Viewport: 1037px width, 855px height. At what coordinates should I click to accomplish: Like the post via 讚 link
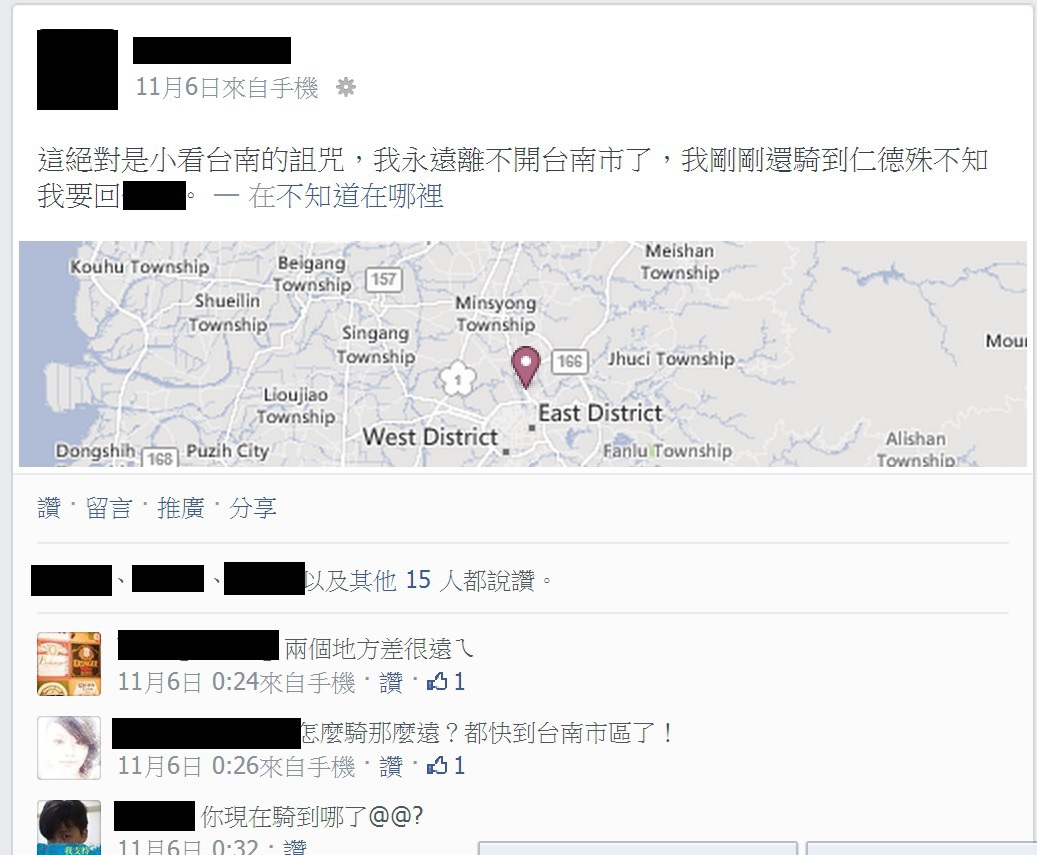(50, 508)
